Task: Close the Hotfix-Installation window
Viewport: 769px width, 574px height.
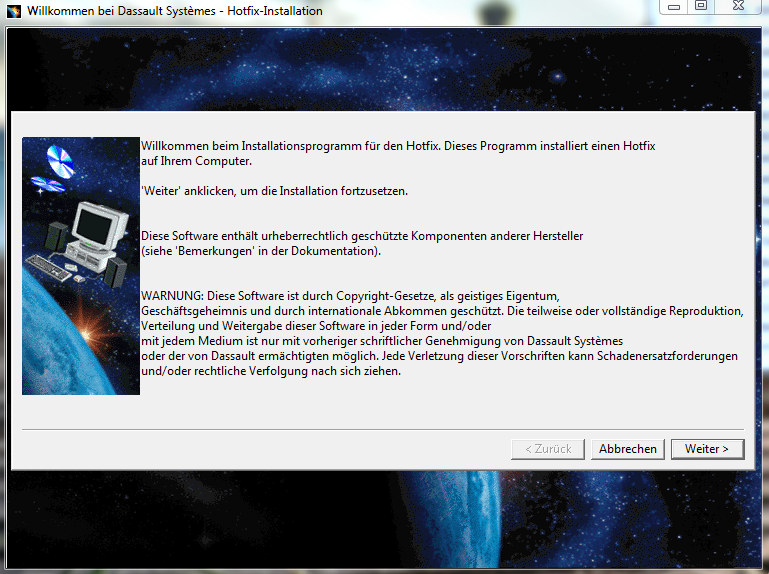Action: point(739,6)
